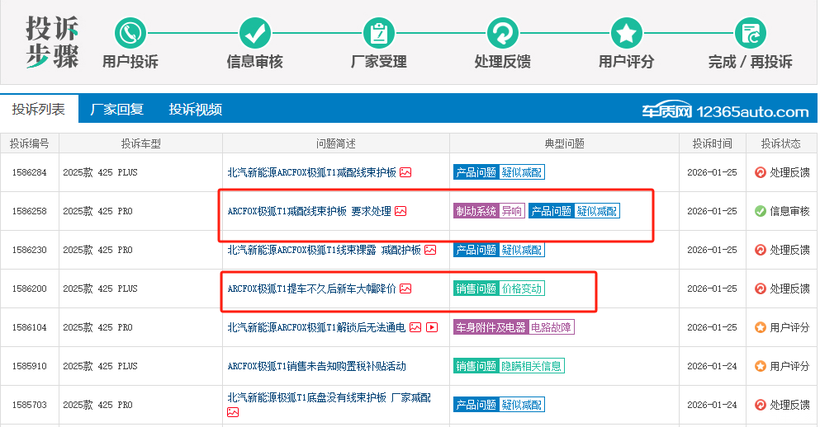Click the 信息审核 checkmark step icon
The height and width of the screenshot is (427, 820).
pyautogui.click(x=254, y=32)
